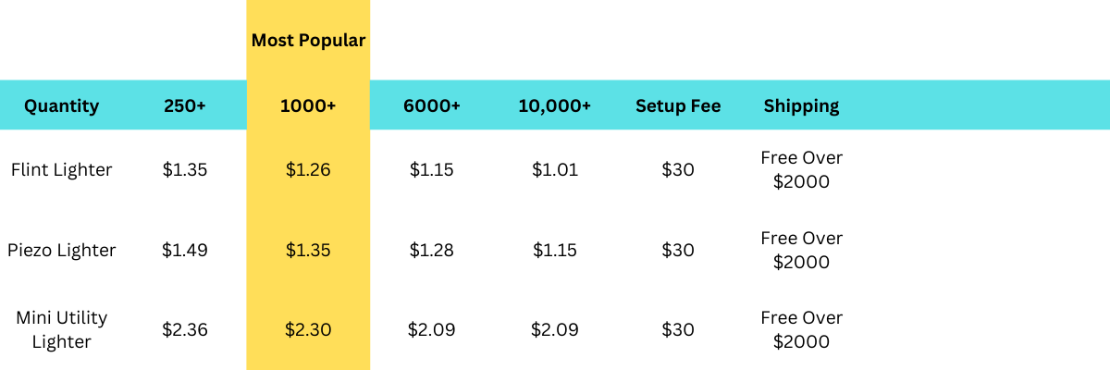
Task: Click the Shipping column header
Action: tap(801, 106)
